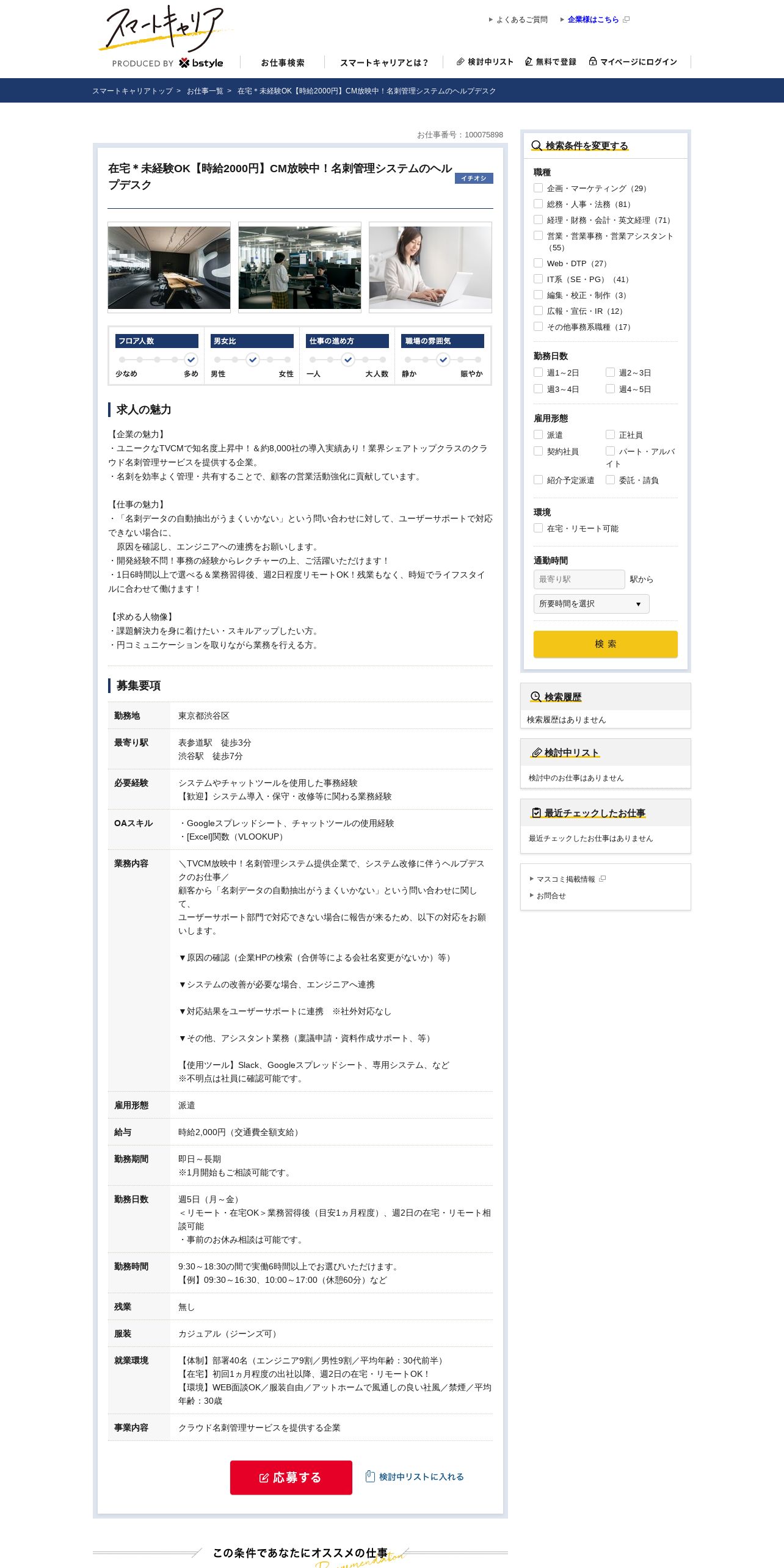Check the 企画・マーケティング (29) checkbox
784x1568 pixels.
pyautogui.click(x=538, y=188)
